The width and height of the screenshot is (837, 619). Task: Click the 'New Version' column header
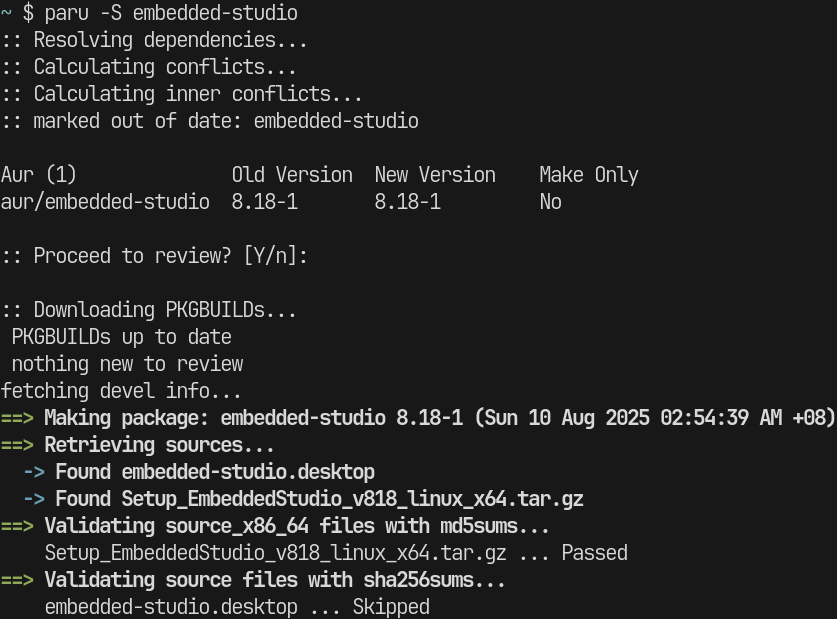435,175
